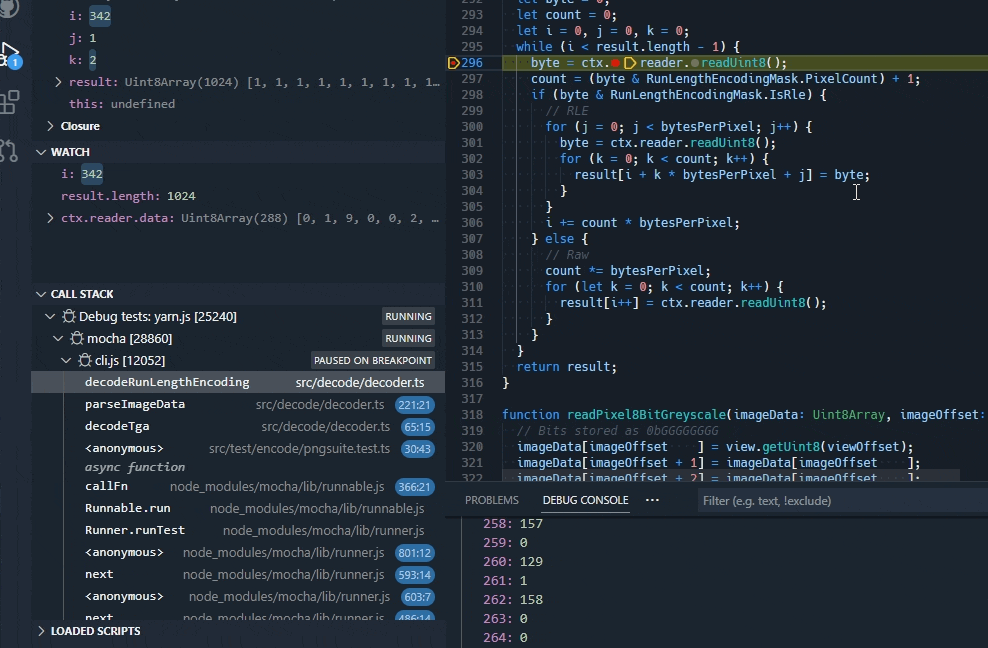The image size is (988, 648).
Task: Select the watch expression i: 342
Action: [238, 174]
